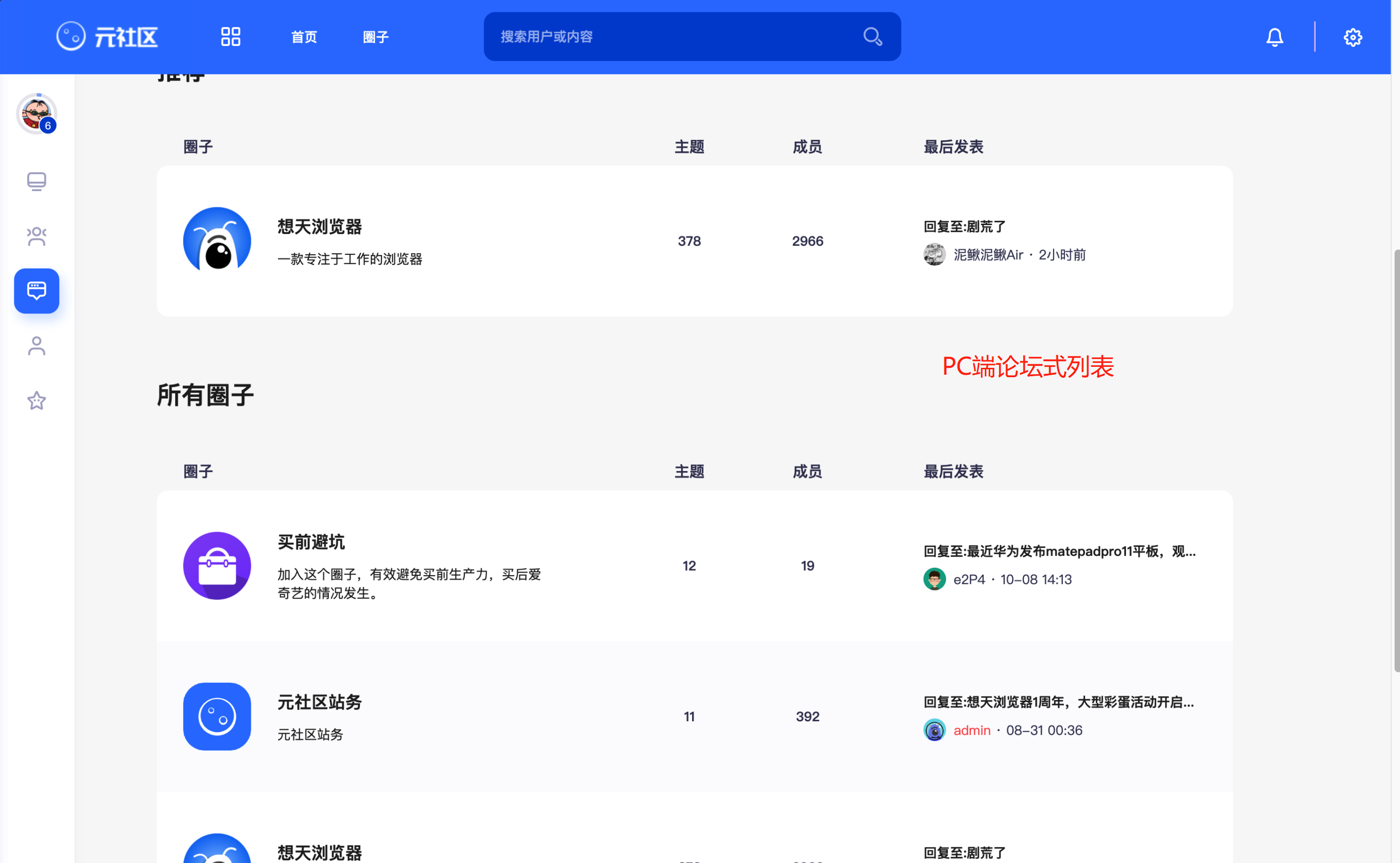Open the group members sidebar icon
Image resolution: width=1400 pixels, height=863 pixels.
(x=37, y=236)
